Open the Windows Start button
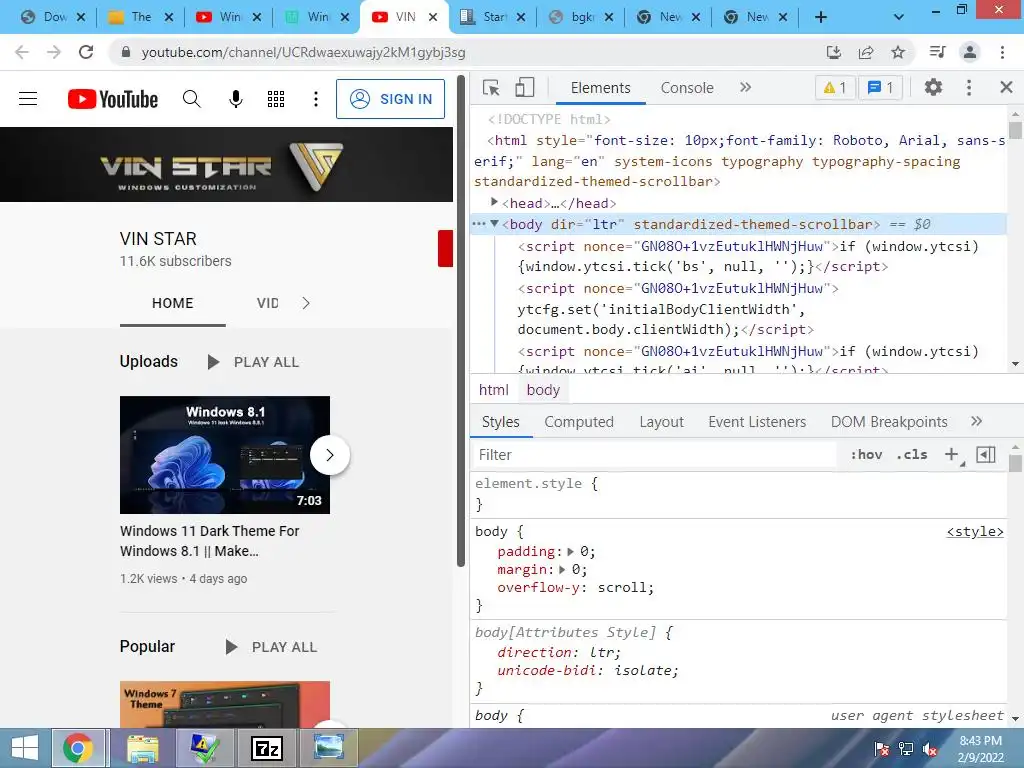Image resolution: width=1024 pixels, height=768 pixels. pos(24,748)
